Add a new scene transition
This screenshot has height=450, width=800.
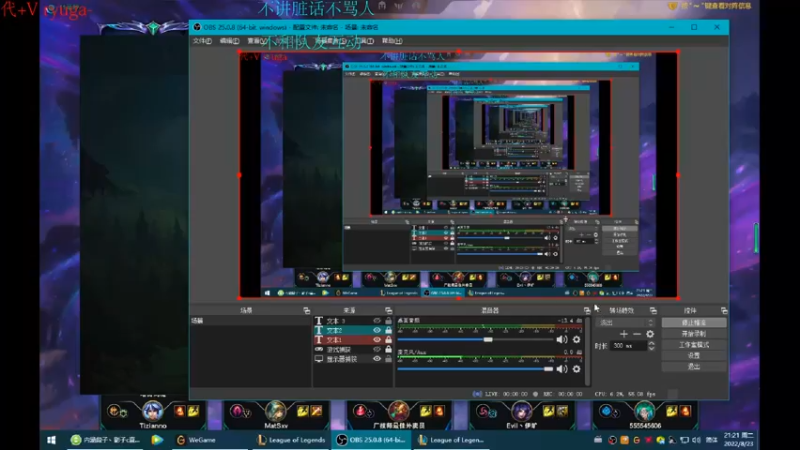click(623, 334)
